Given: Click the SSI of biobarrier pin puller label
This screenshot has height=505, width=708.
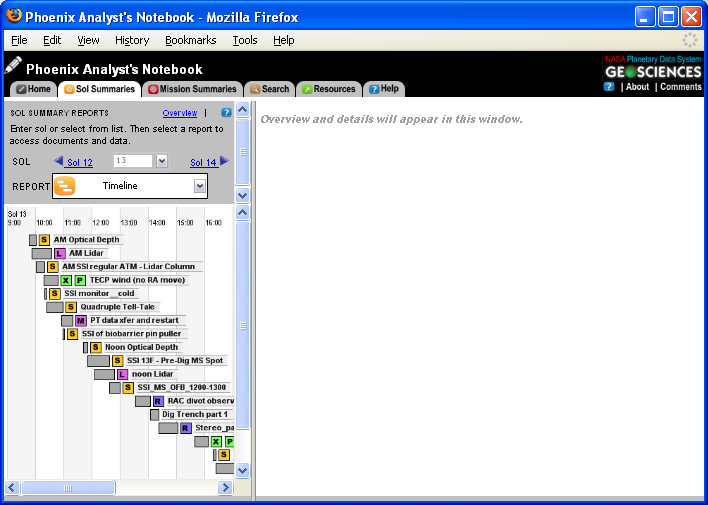Looking at the screenshot, I should click(x=131, y=334).
